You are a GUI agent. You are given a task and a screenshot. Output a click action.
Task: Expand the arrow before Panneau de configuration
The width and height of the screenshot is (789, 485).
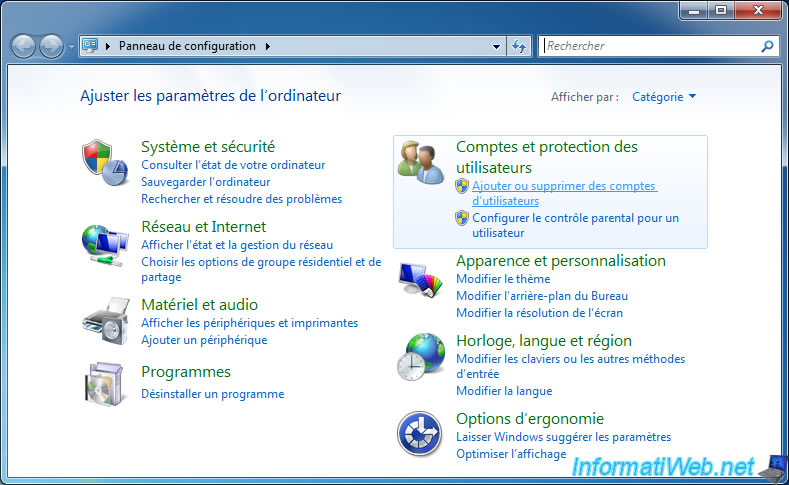[x=108, y=46]
